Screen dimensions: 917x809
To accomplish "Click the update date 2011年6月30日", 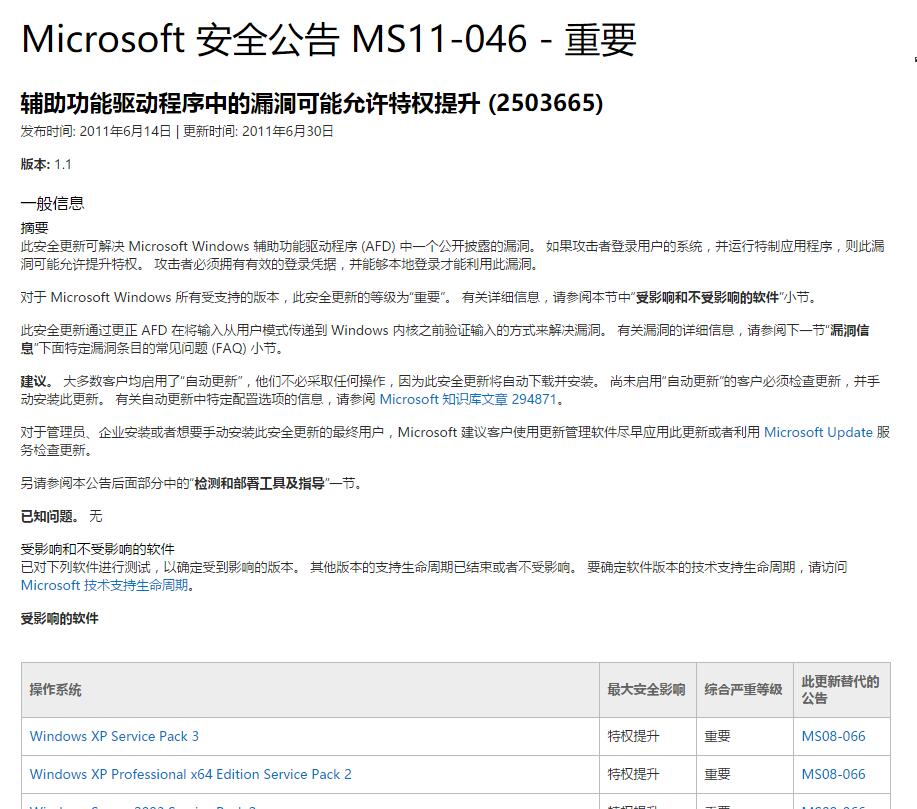I will [x=288, y=131].
